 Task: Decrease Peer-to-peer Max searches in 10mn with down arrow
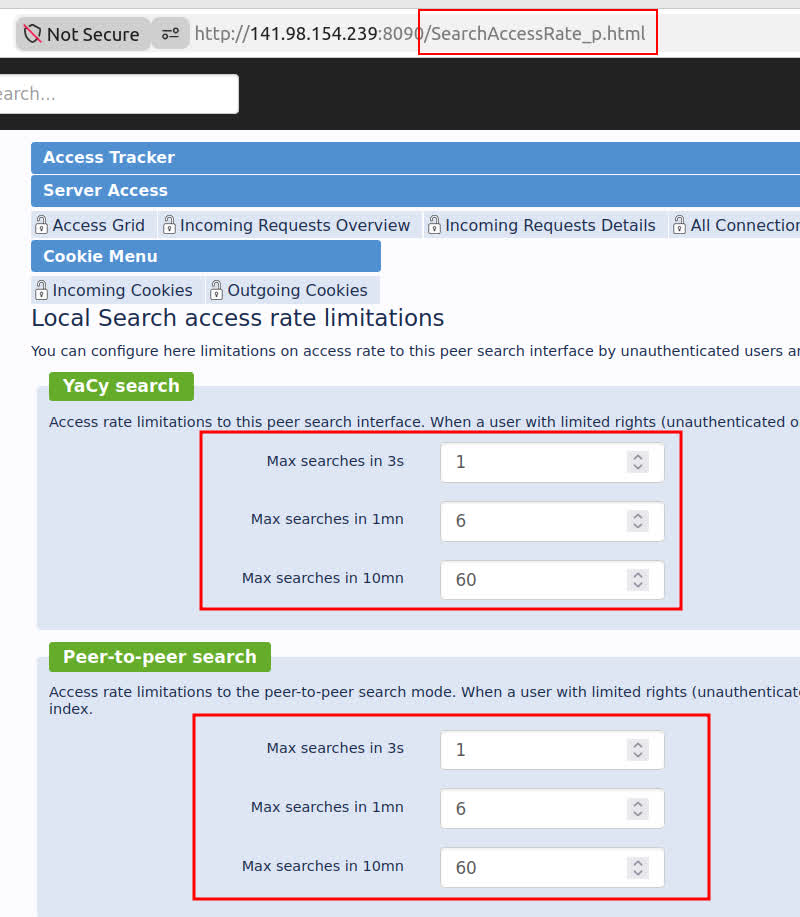coord(638,873)
